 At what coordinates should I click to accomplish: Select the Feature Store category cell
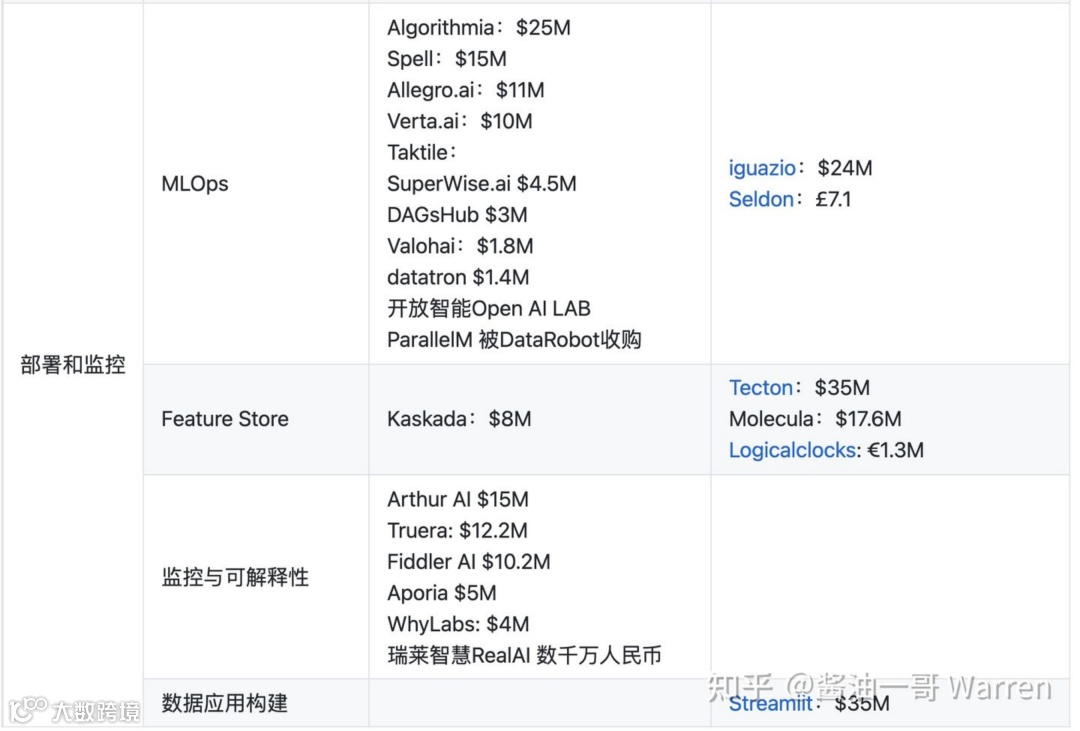point(225,419)
